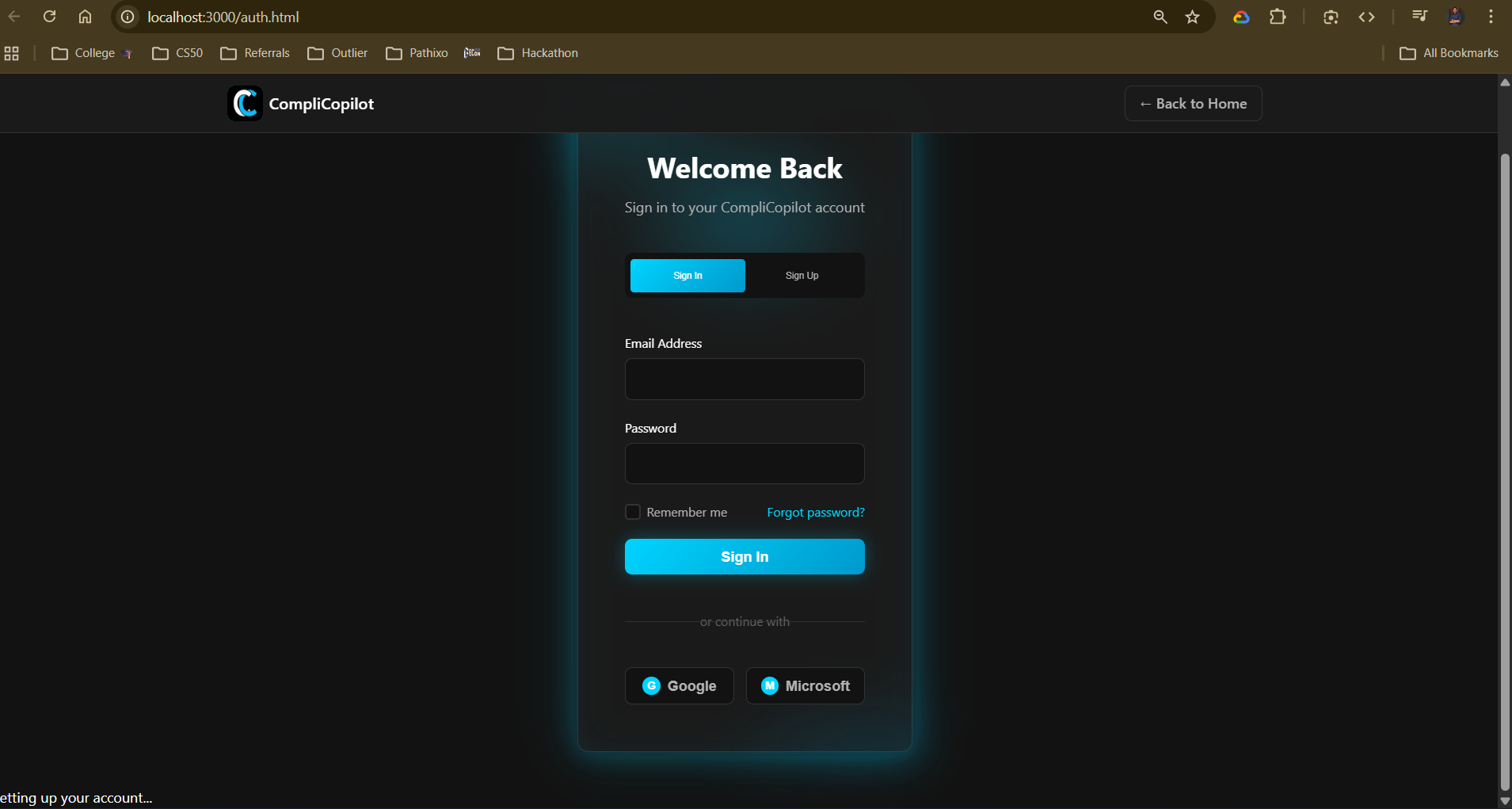The image size is (1512, 809).
Task: Bookmark this page with the star icon
Action: coord(1192,17)
